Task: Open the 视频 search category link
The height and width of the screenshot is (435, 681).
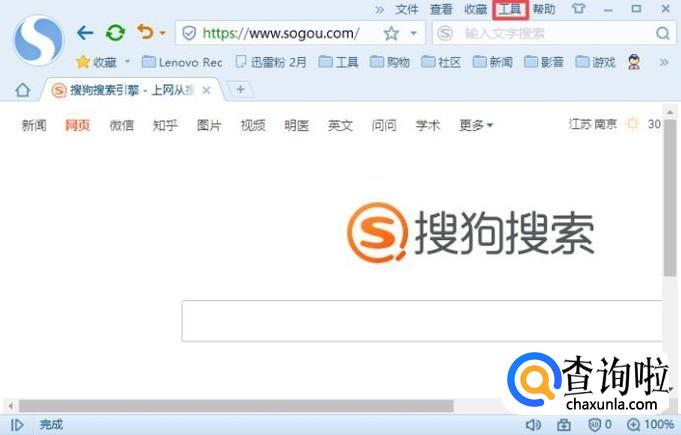Action: [x=253, y=125]
